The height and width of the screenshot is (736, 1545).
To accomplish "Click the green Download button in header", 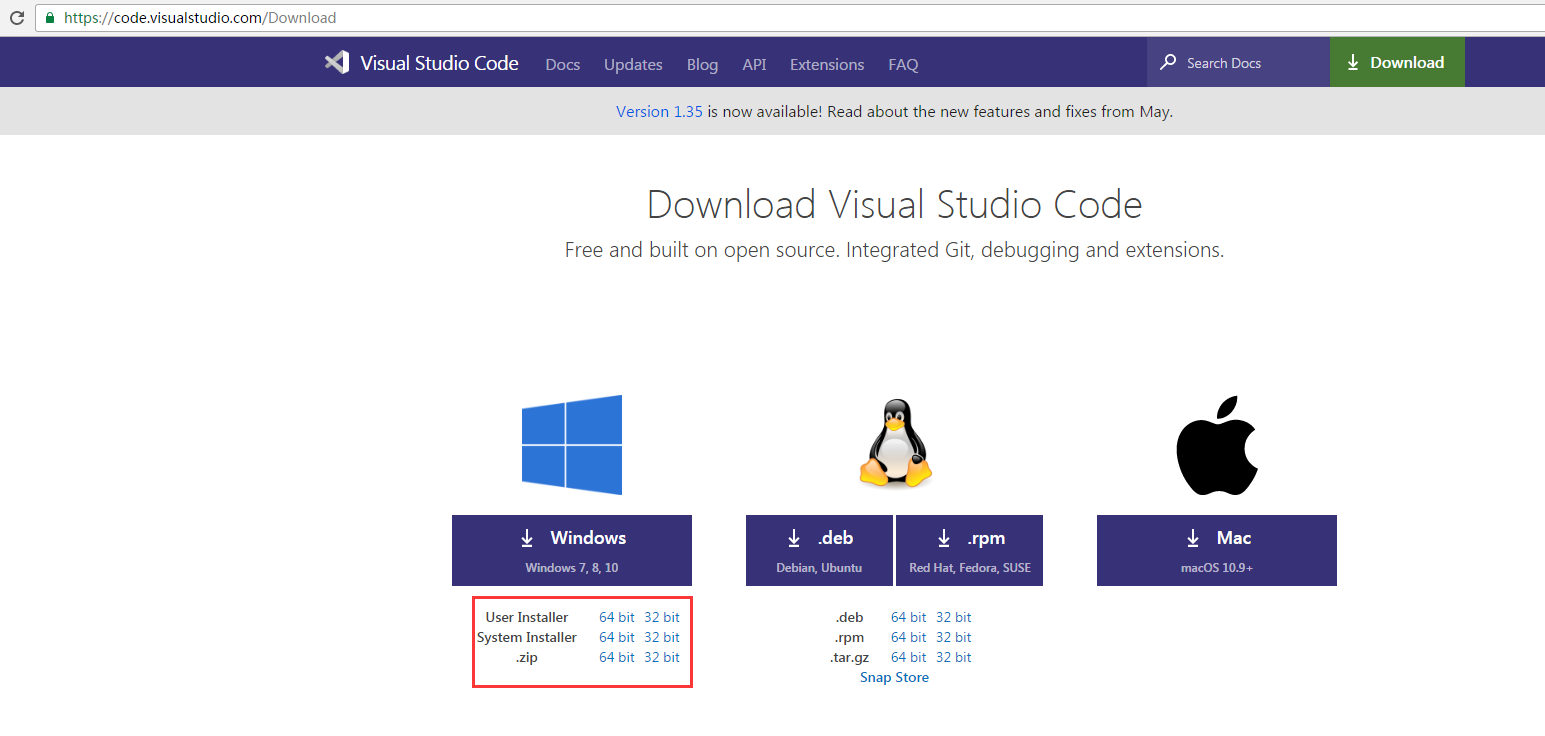I will [x=1397, y=62].
